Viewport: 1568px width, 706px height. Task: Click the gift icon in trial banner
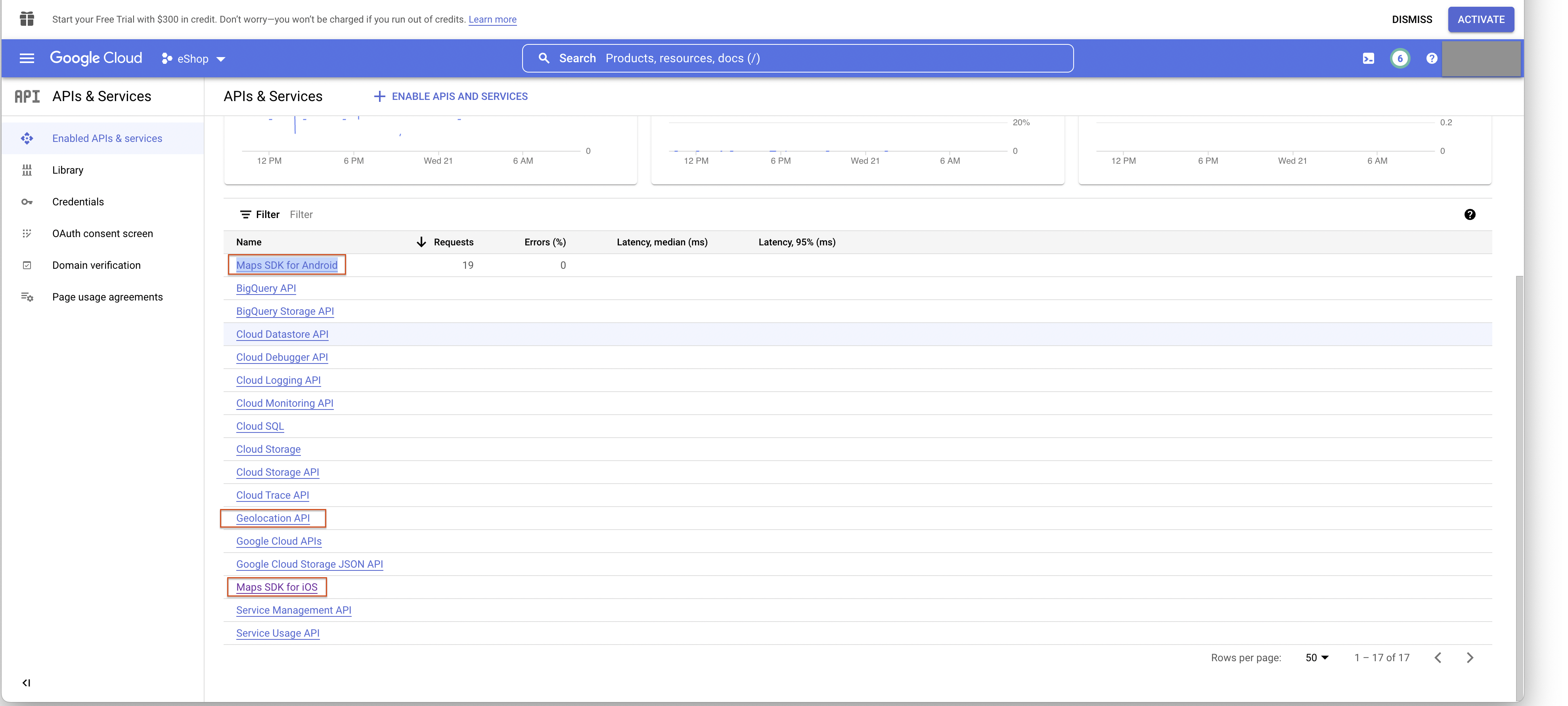pyautogui.click(x=27, y=19)
